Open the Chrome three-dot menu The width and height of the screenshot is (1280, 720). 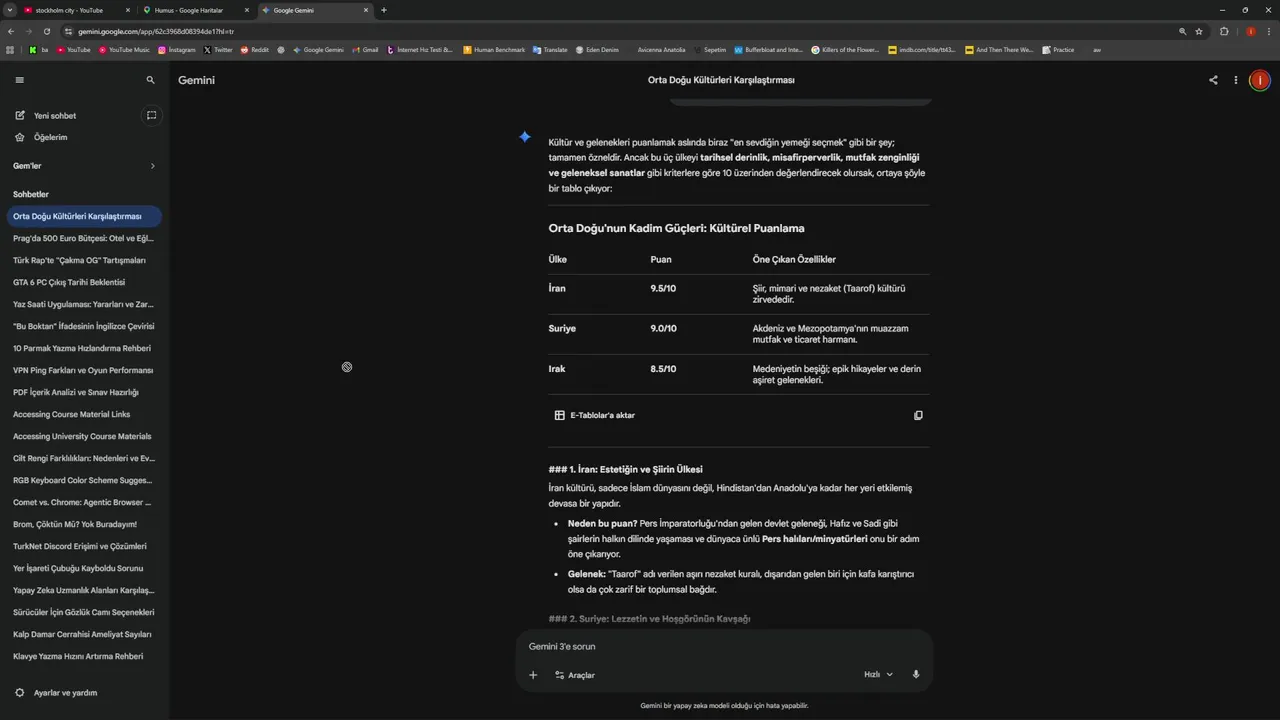click(1269, 31)
